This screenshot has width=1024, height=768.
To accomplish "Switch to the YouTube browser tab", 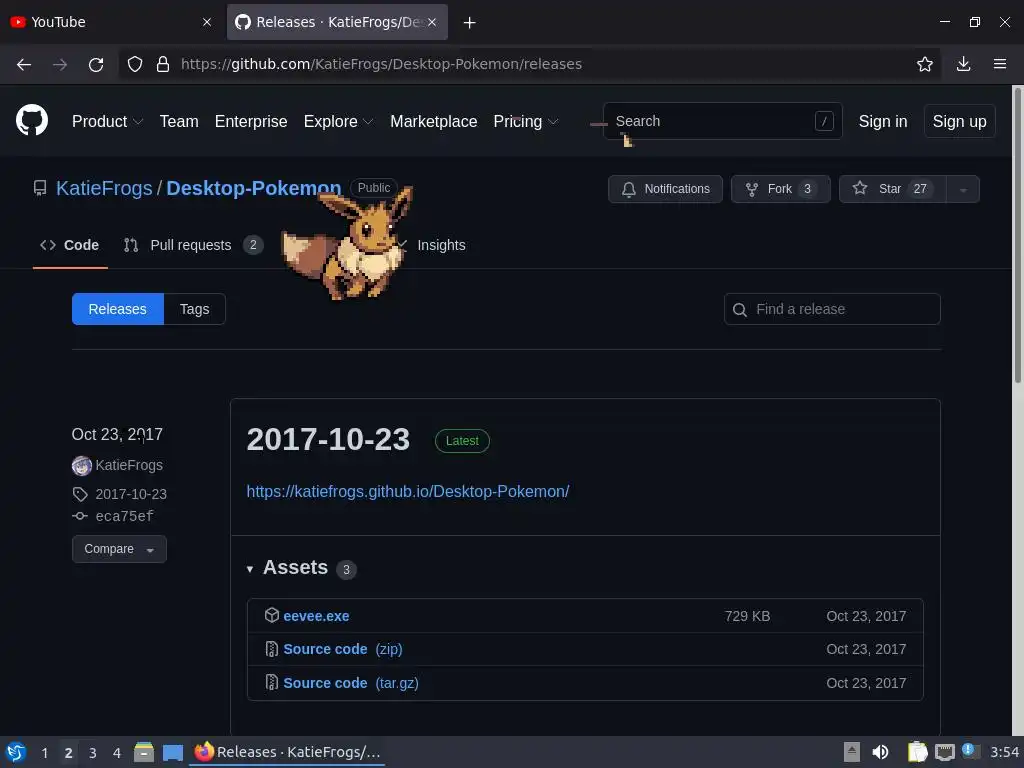I will coord(111,22).
